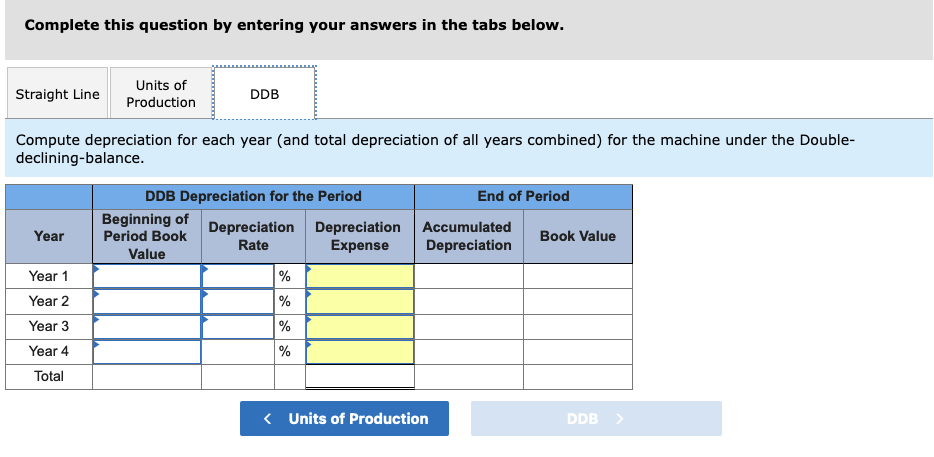This screenshot has width=934, height=457.
Task: Select the DDB tab
Action: (265, 94)
